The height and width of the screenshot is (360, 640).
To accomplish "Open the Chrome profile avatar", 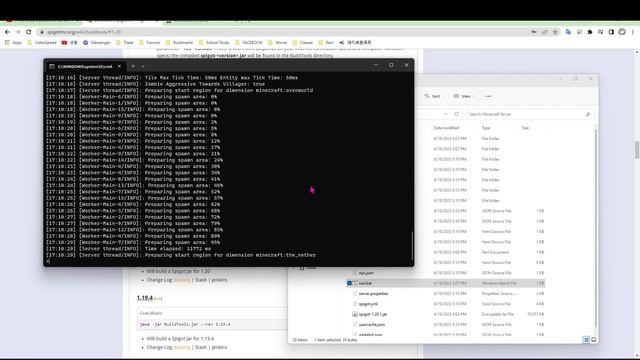I will (622, 32).
